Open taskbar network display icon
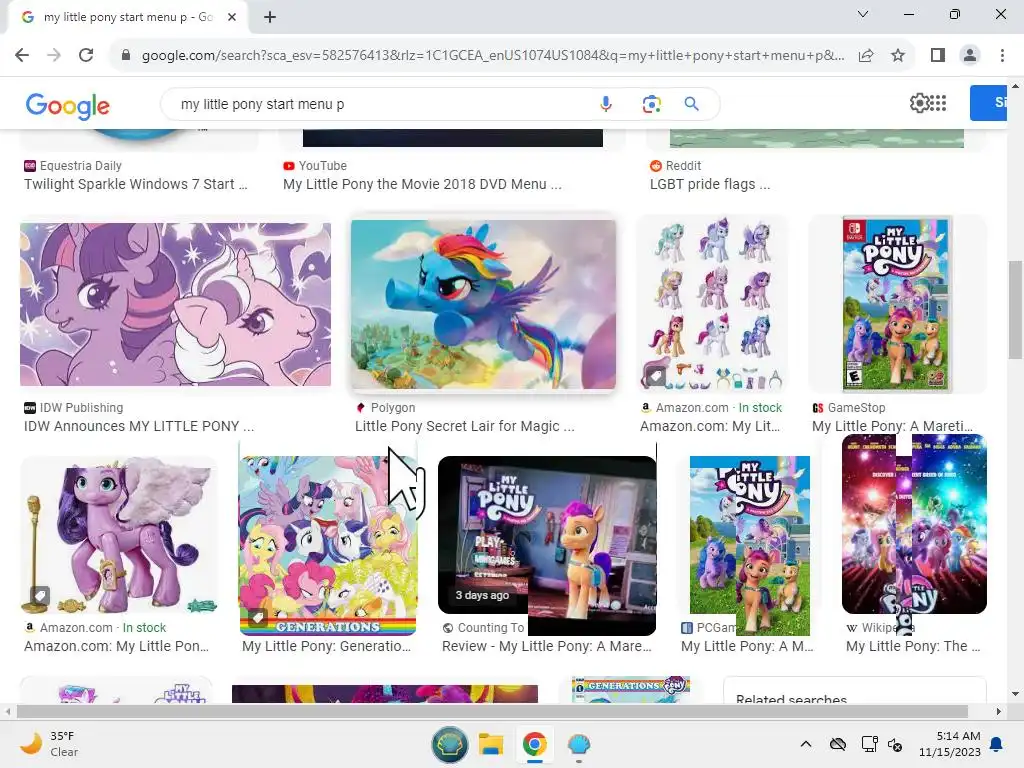1024x768 pixels. (x=869, y=744)
